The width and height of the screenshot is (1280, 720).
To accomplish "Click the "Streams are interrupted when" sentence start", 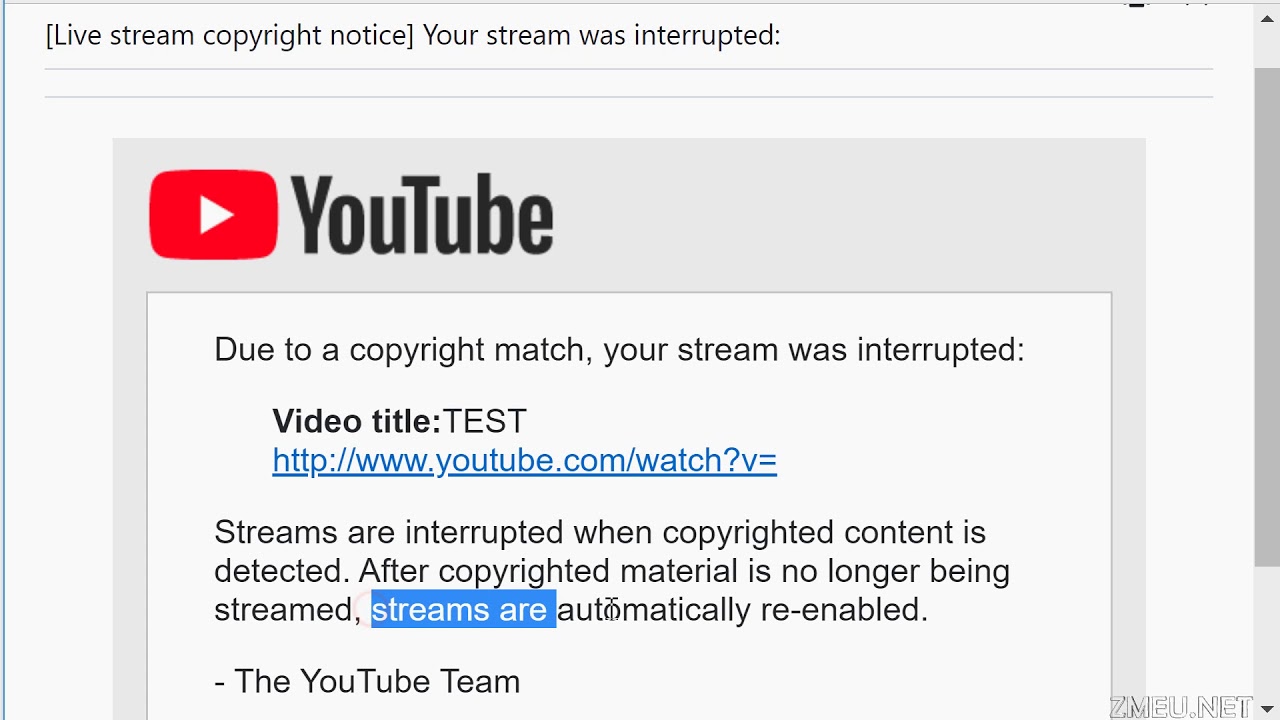I will 392,532.
